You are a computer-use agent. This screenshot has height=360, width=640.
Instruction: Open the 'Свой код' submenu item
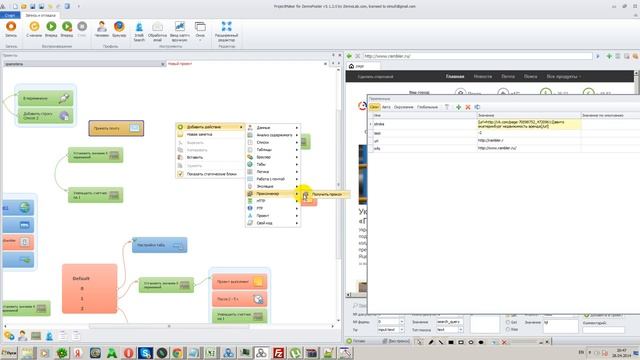(273, 223)
